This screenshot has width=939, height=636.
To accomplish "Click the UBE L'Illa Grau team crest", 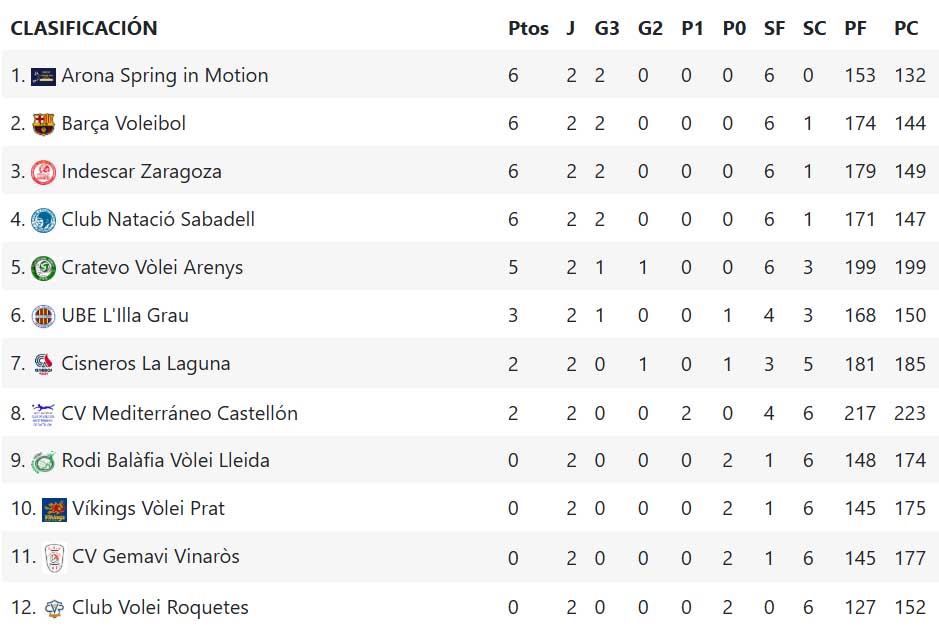I will pos(43,316).
